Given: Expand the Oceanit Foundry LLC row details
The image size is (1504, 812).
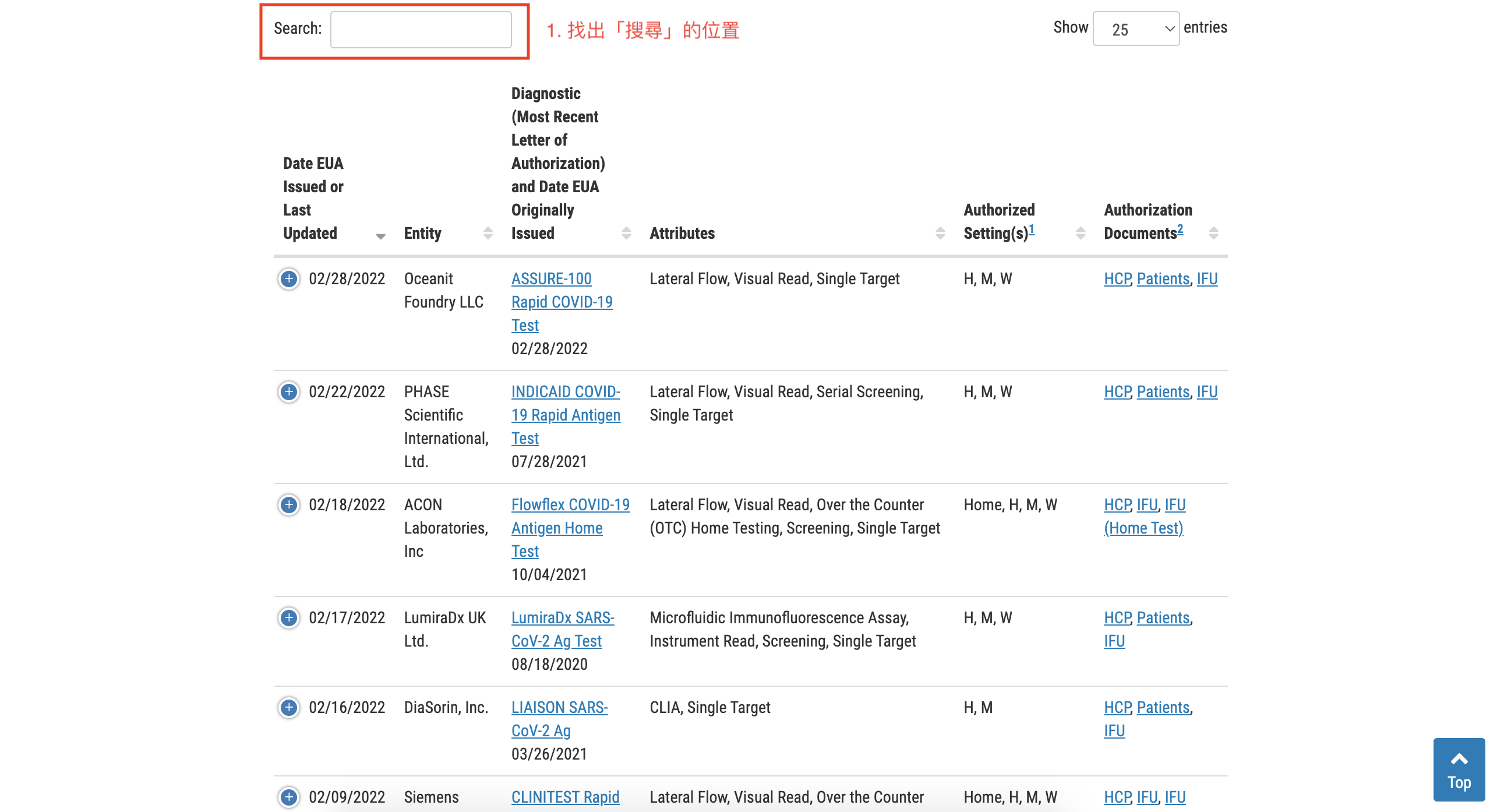Looking at the screenshot, I should [x=288, y=279].
